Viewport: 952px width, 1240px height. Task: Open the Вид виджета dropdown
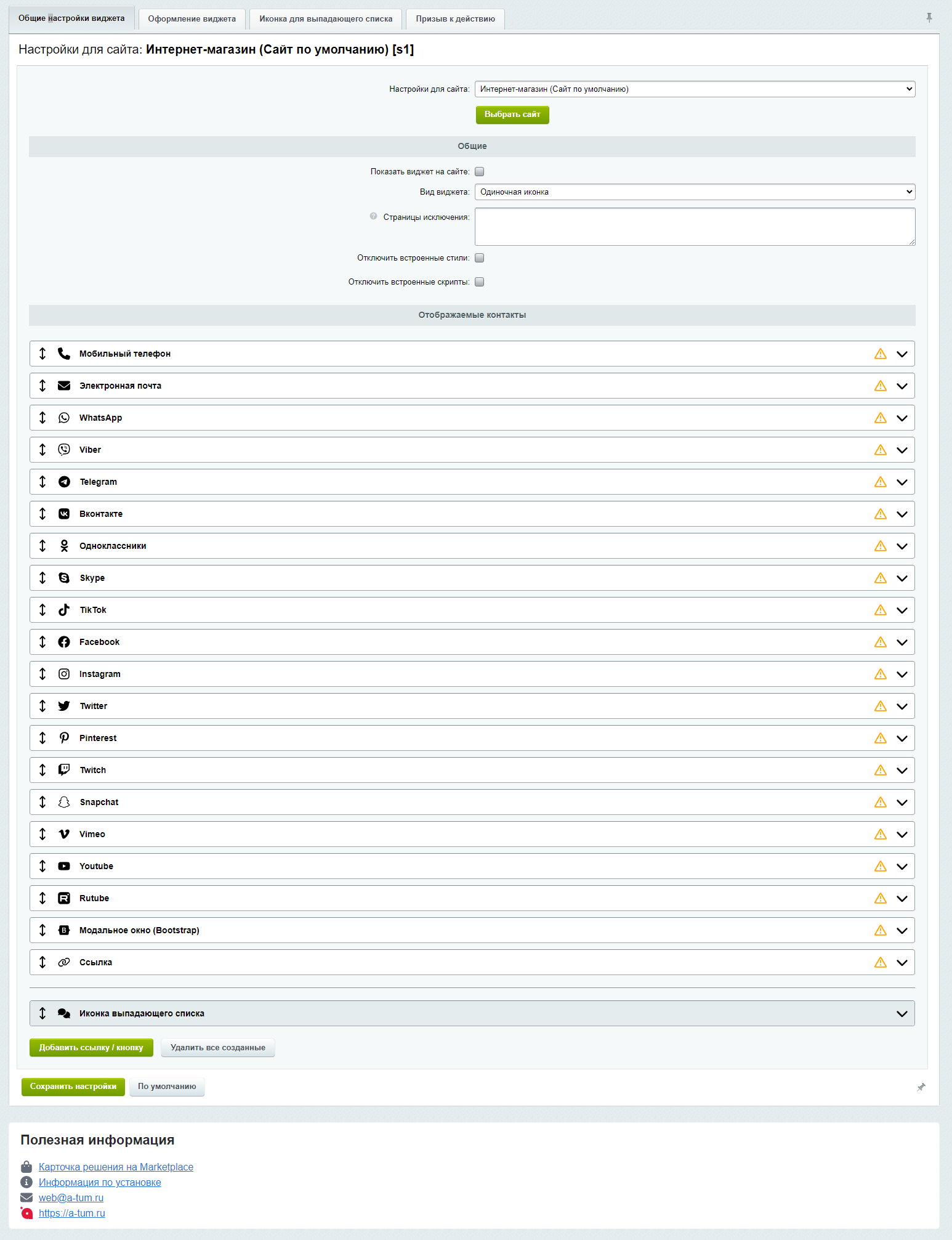pyautogui.click(x=695, y=192)
